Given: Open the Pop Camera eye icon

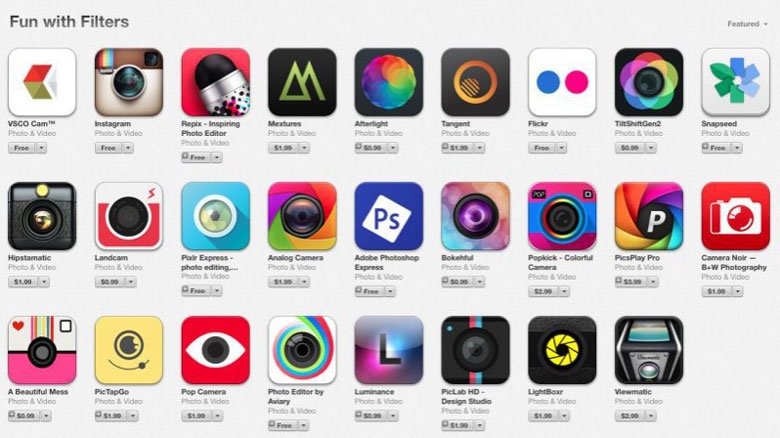Looking at the screenshot, I should pos(215,350).
